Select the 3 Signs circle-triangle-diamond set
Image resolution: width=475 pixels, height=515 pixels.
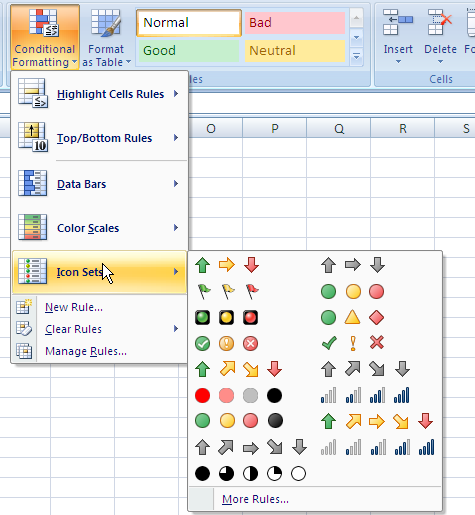point(353,317)
